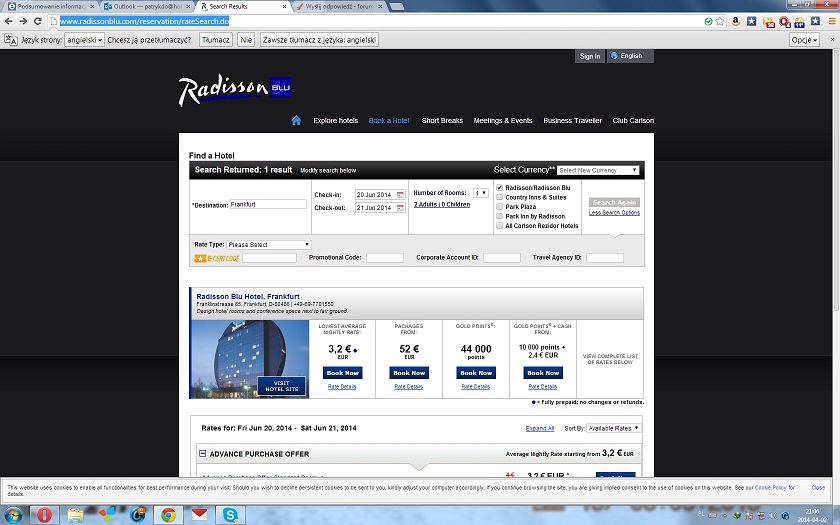Image resolution: width=840 pixels, height=525 pixels.
Task: Close the cookie notice
Action: 818,488
